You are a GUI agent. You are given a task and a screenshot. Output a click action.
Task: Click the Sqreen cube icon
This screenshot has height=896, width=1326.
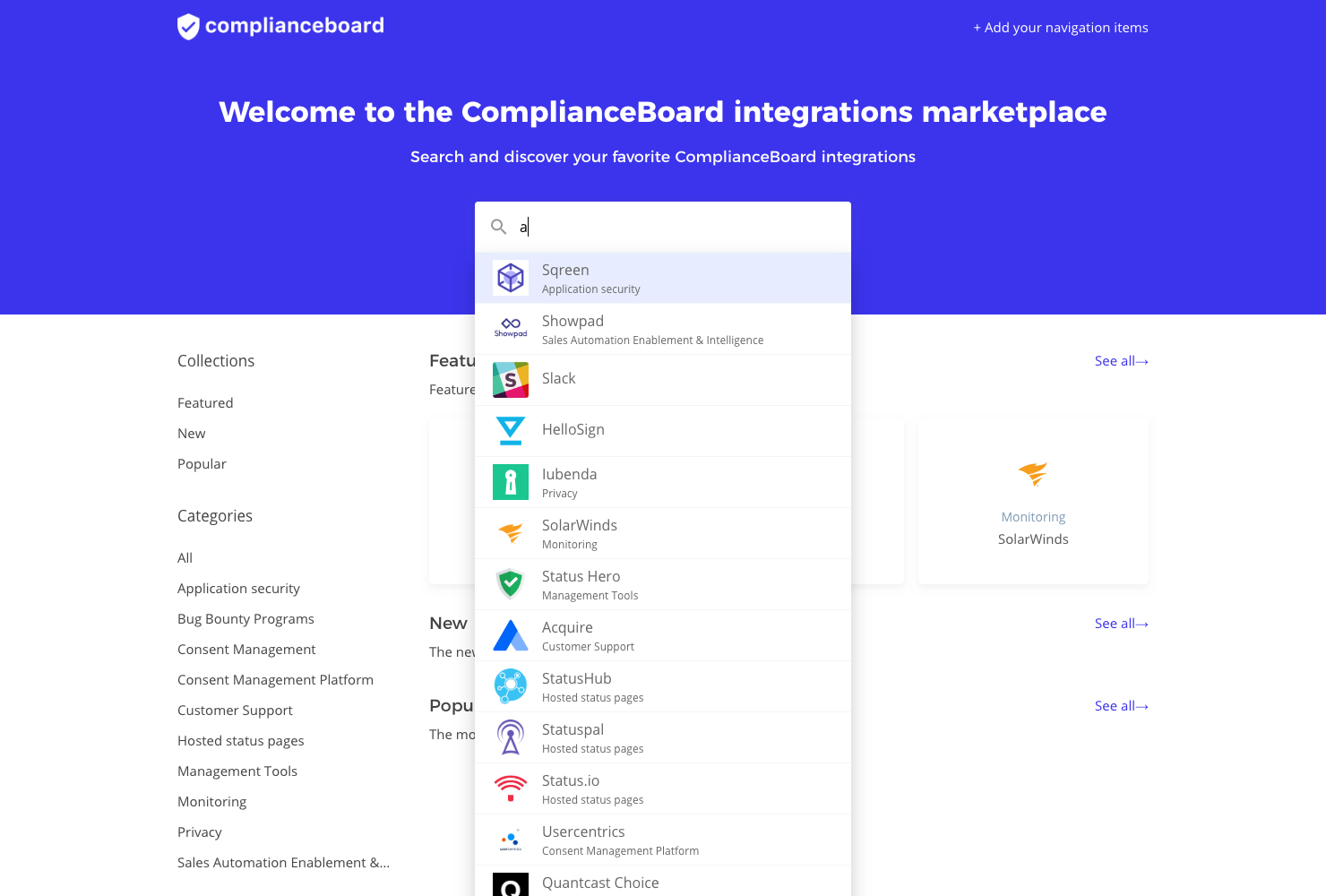[511, 278]
